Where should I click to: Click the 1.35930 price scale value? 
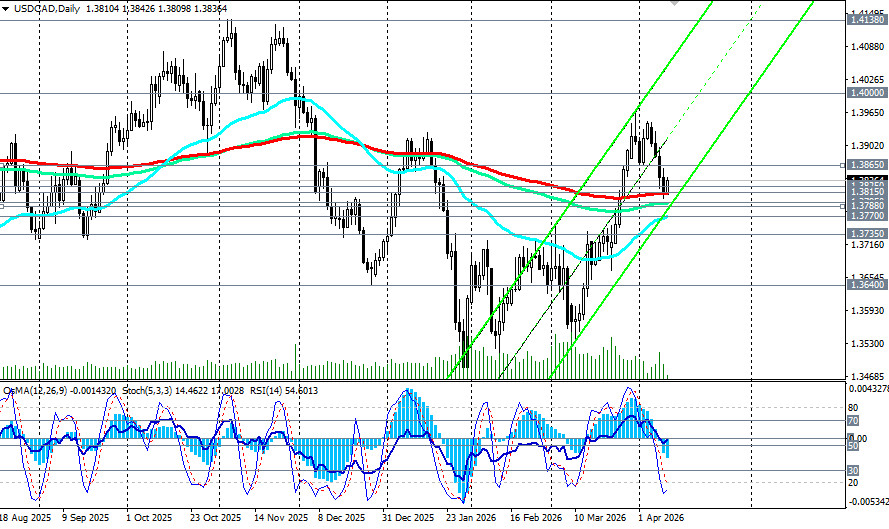click(x=867, y=311)
